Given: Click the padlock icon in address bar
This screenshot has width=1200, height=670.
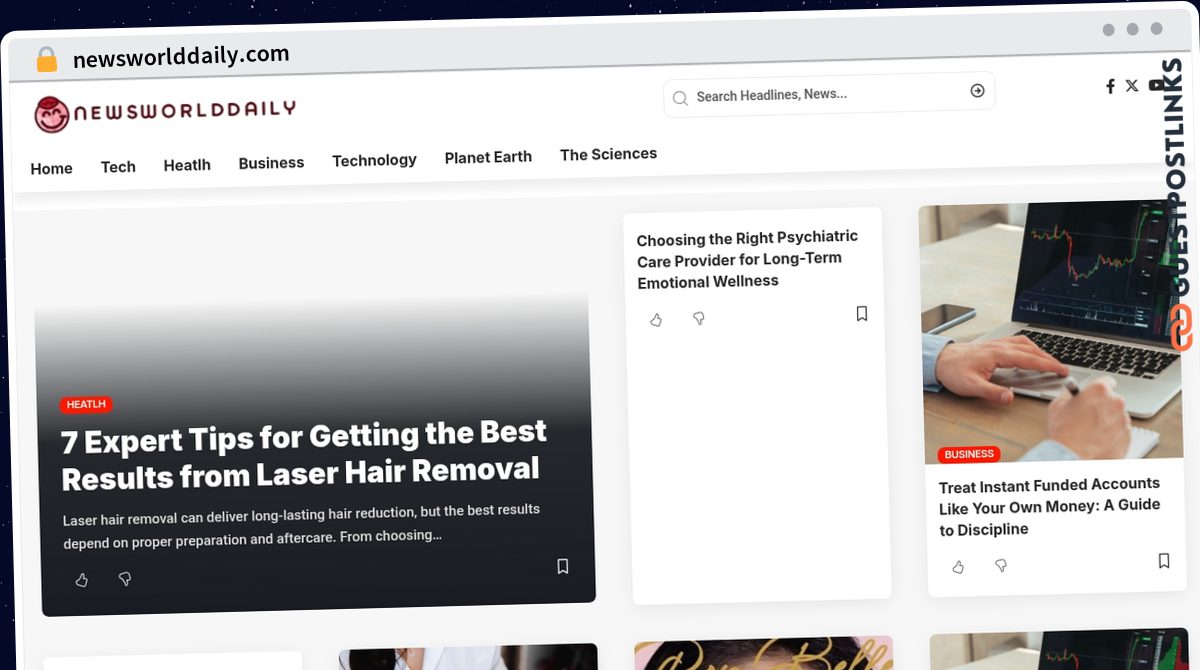Looking at the screenshot, I should click(47, 60).
